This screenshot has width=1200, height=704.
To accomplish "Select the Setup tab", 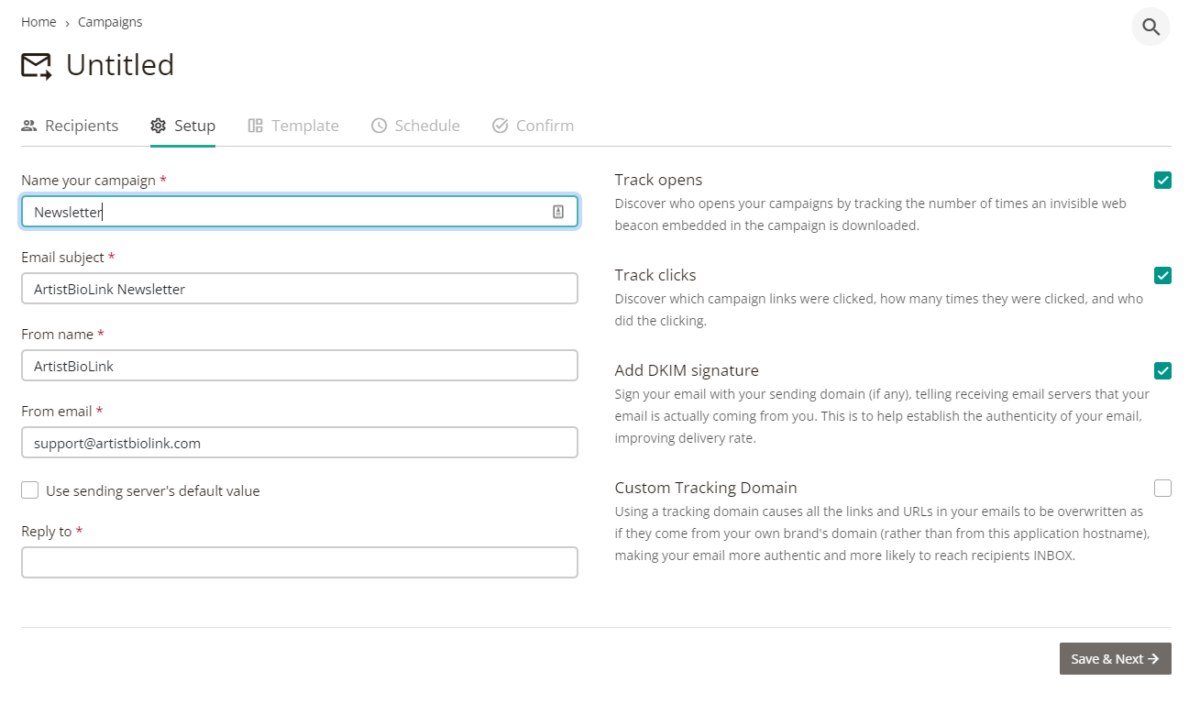I will tap(183, 126).
